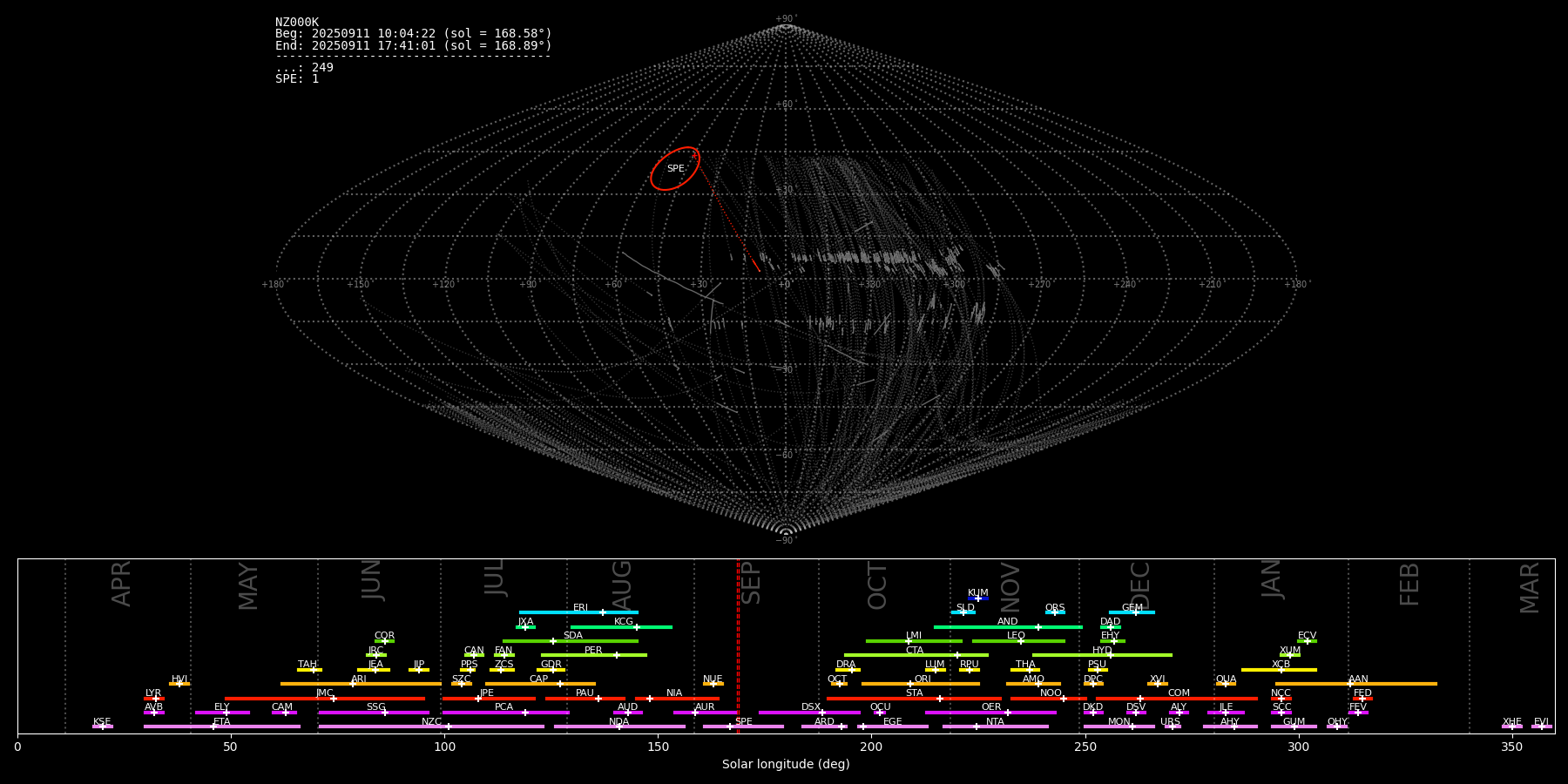Screen dimensions: 1568x784
Task: Click the KSE shower label
Action: (102, 721)
